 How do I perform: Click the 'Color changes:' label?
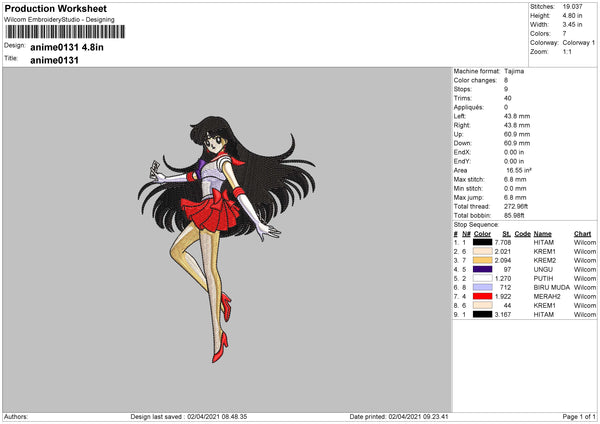pos(475,80)
